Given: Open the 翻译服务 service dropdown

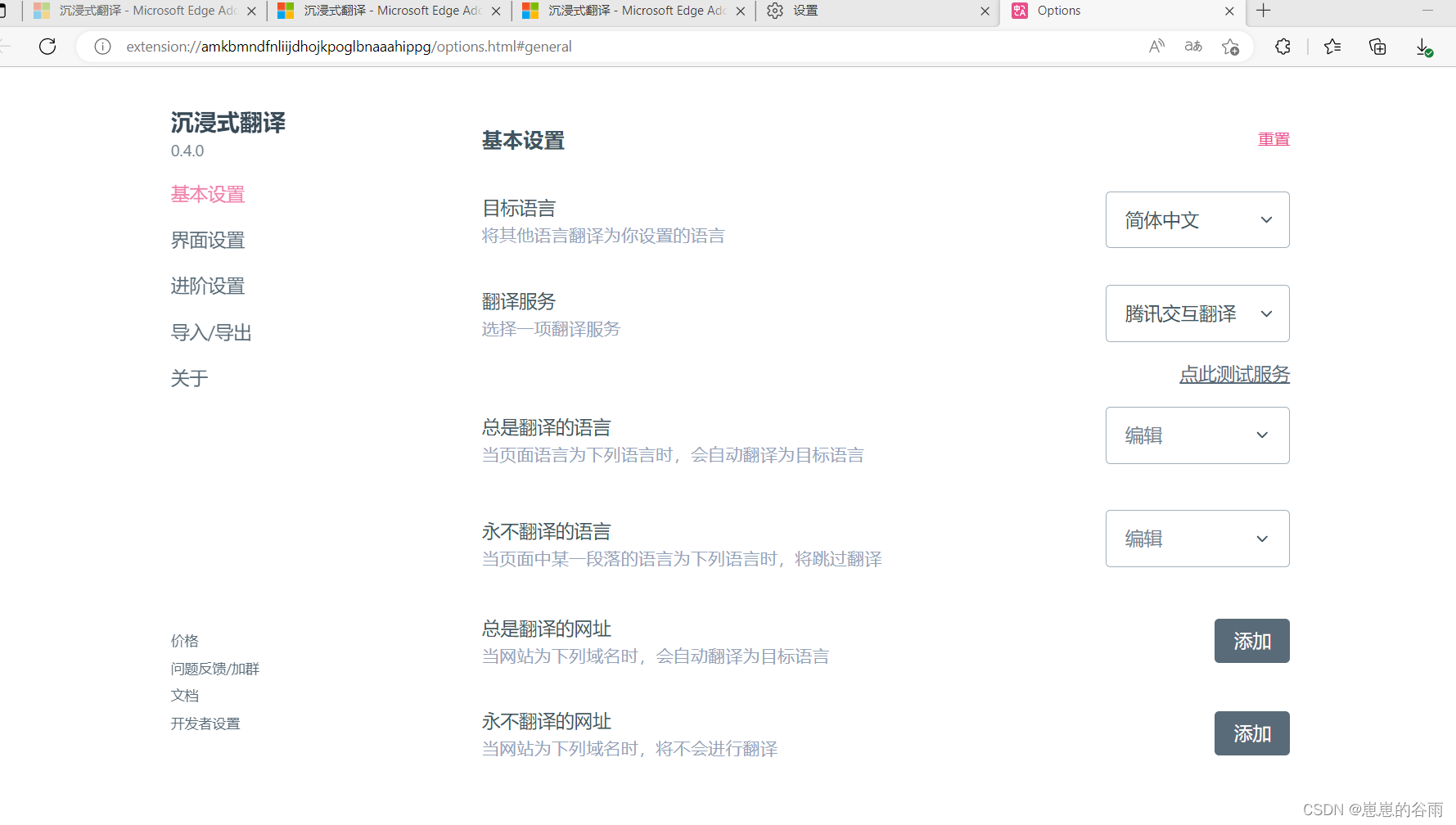Looking at the screenshot, I should (x=1197, y=313).
